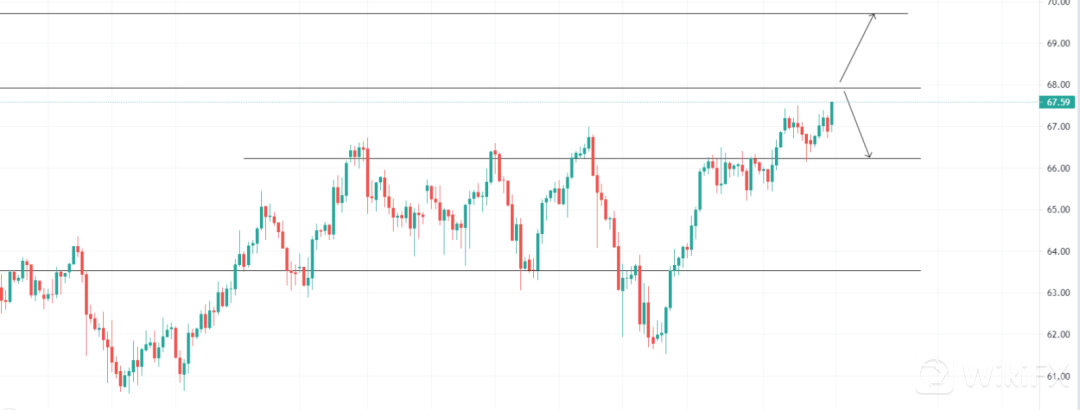
Task: Select the horizontal resistance line just below 68.00
Action: coord(450,89)
